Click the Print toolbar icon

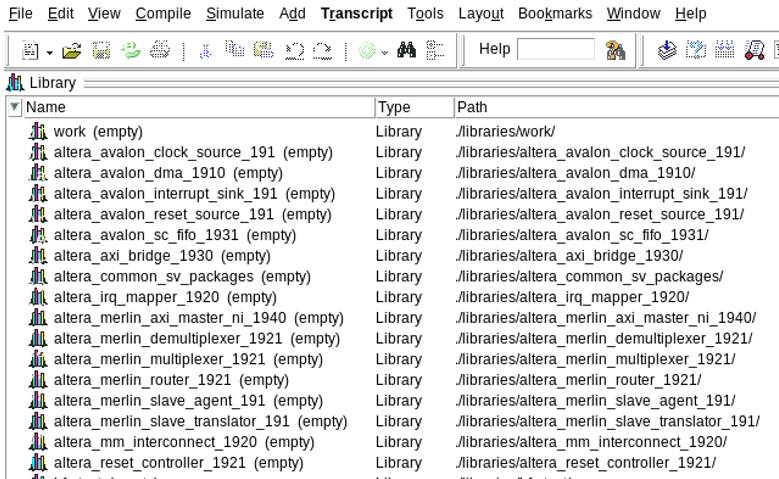click(160, 50)
